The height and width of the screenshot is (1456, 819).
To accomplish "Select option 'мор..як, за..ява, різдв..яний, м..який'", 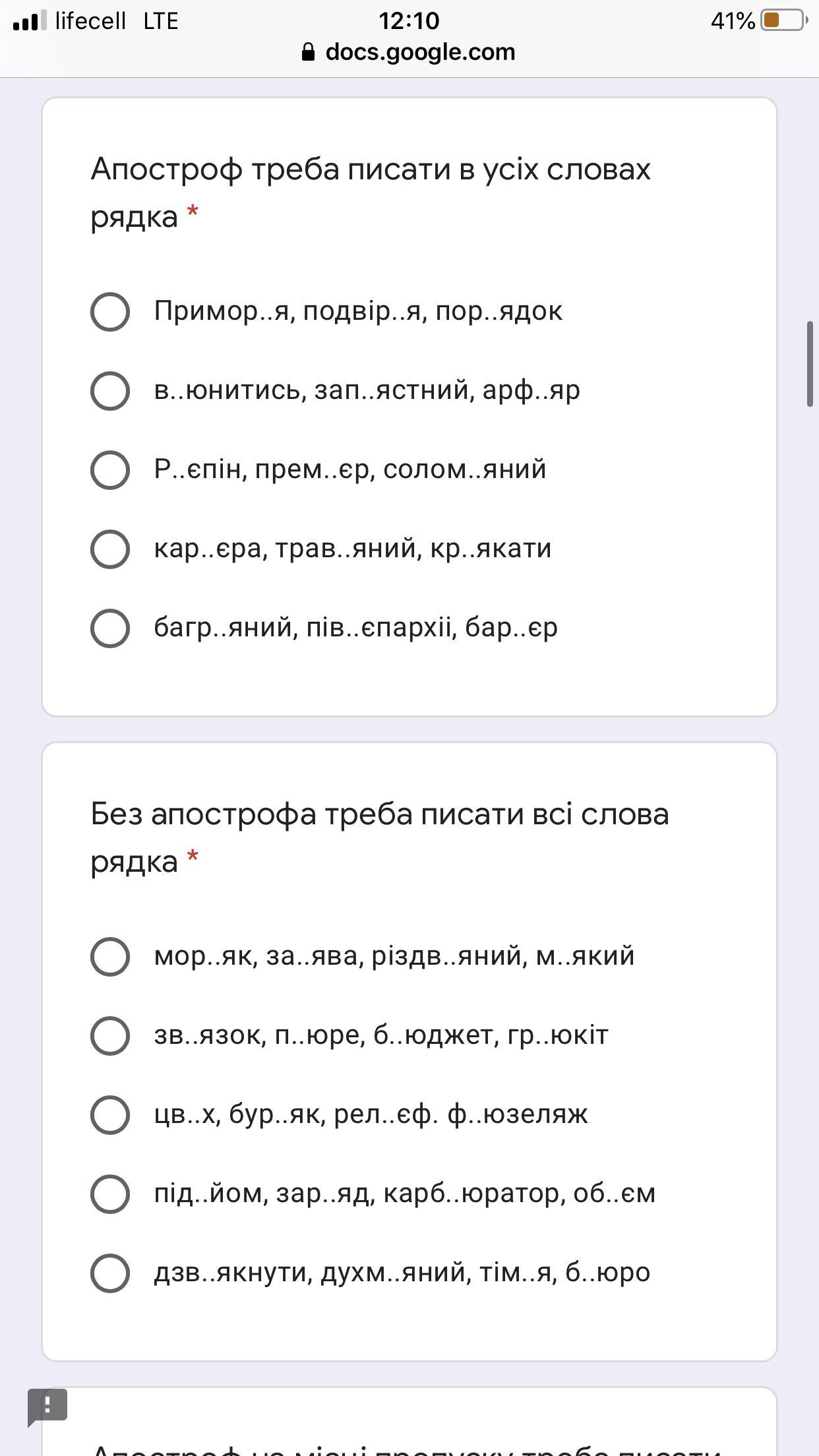I will [x=109, y=956].
